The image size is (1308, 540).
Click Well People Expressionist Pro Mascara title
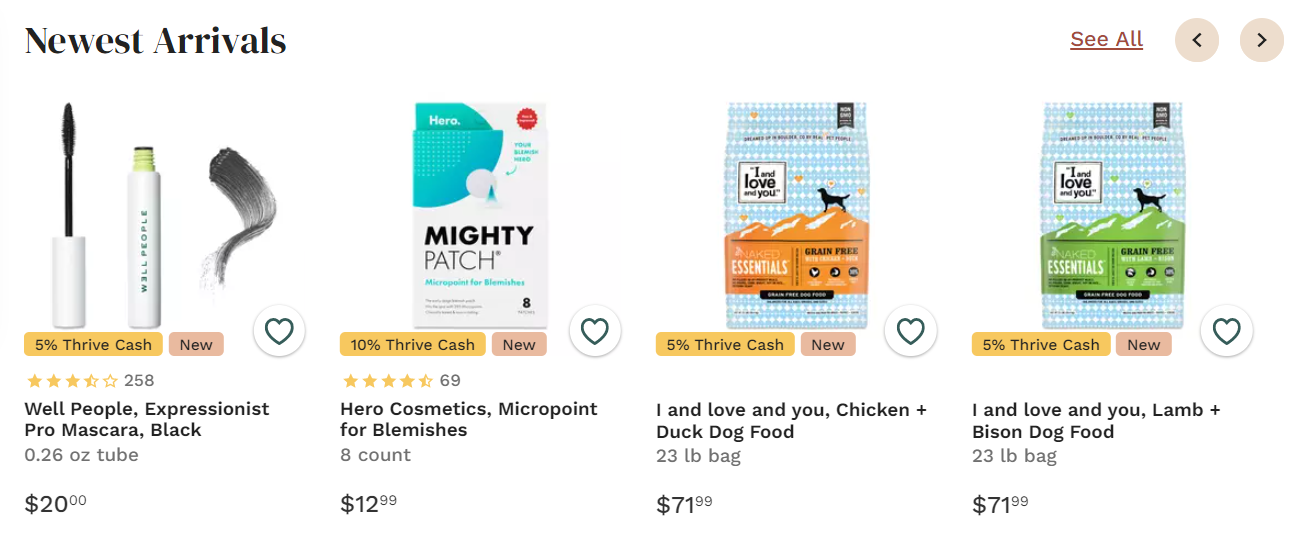146,420
